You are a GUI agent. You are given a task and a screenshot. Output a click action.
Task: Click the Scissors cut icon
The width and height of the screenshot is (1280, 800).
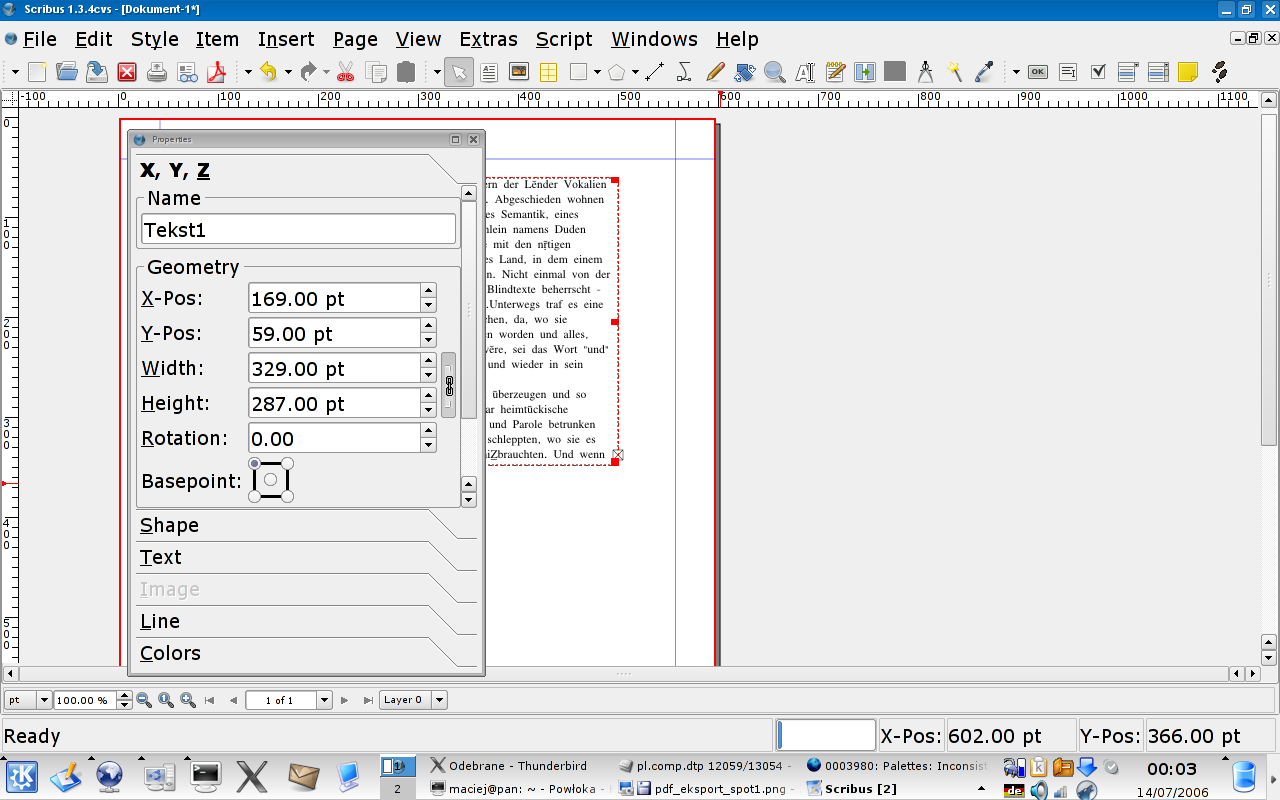click(x=346, y=72)
